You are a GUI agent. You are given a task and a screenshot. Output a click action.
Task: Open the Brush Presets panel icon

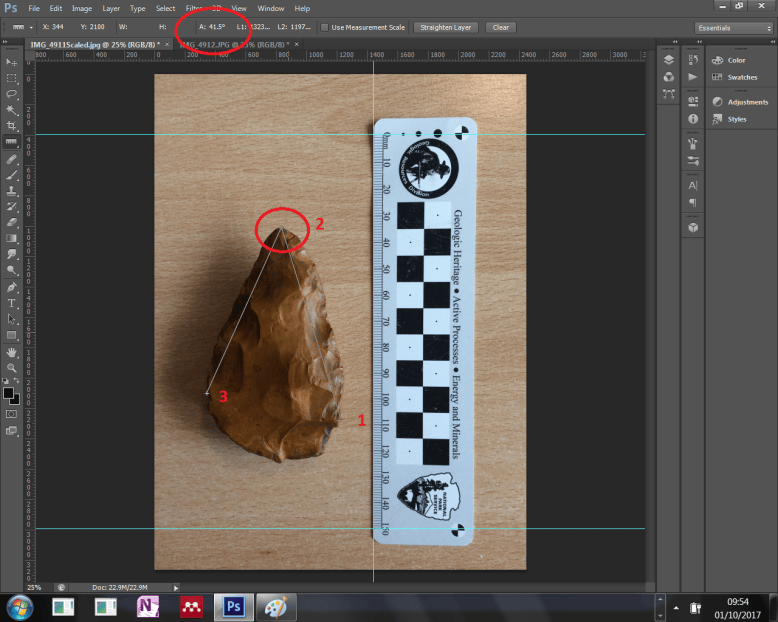(693, 143)
